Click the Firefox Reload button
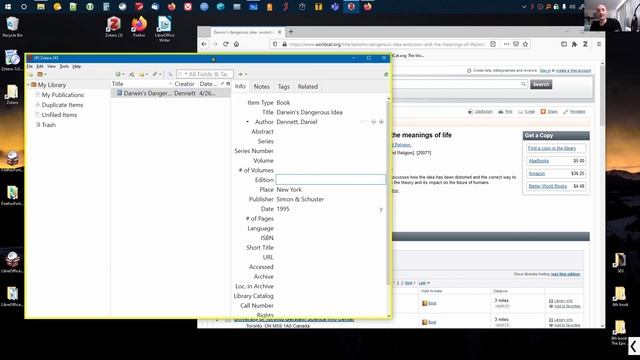This screenshot has width=640, height=360. 226,44
